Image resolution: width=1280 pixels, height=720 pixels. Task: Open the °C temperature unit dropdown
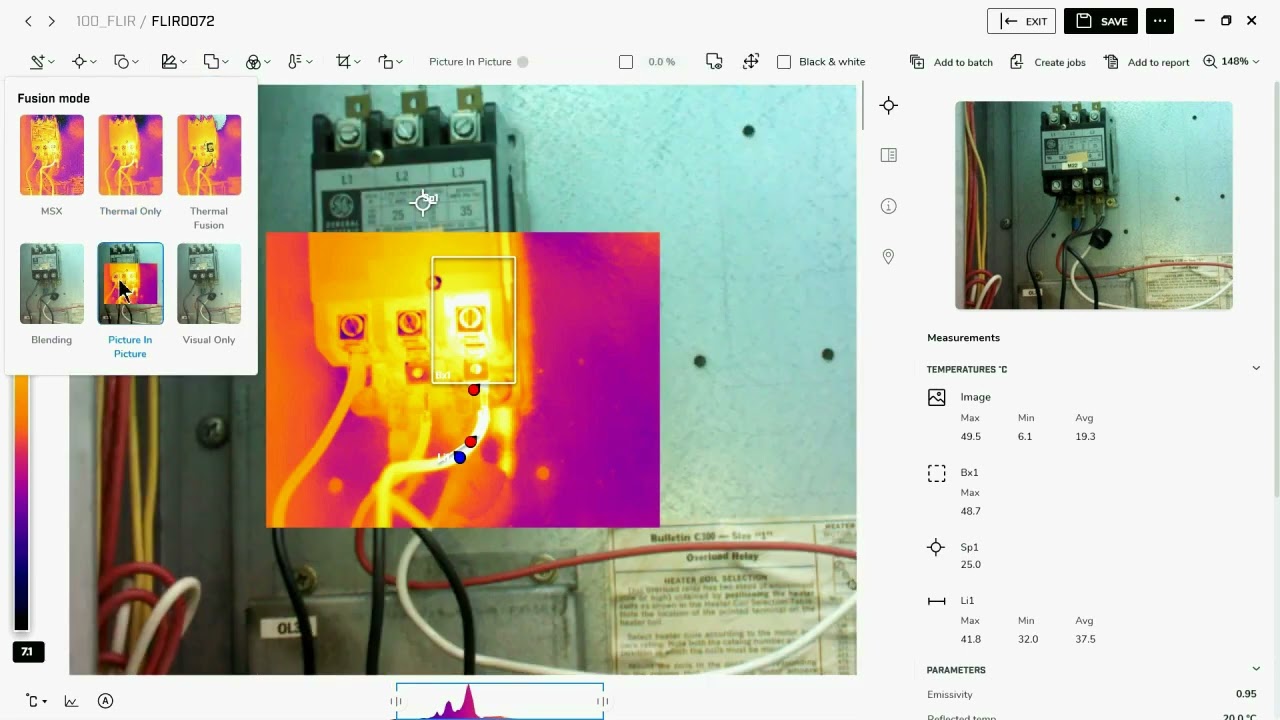tap(36, 701)
